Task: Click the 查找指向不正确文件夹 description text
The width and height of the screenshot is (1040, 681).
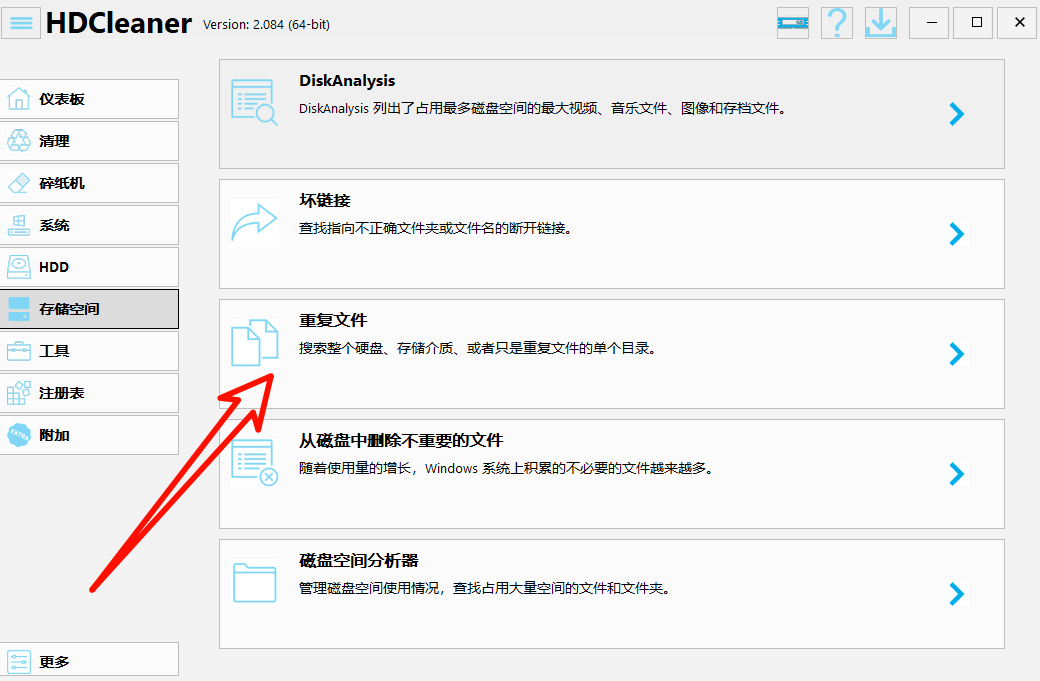Action: [436, 228]
